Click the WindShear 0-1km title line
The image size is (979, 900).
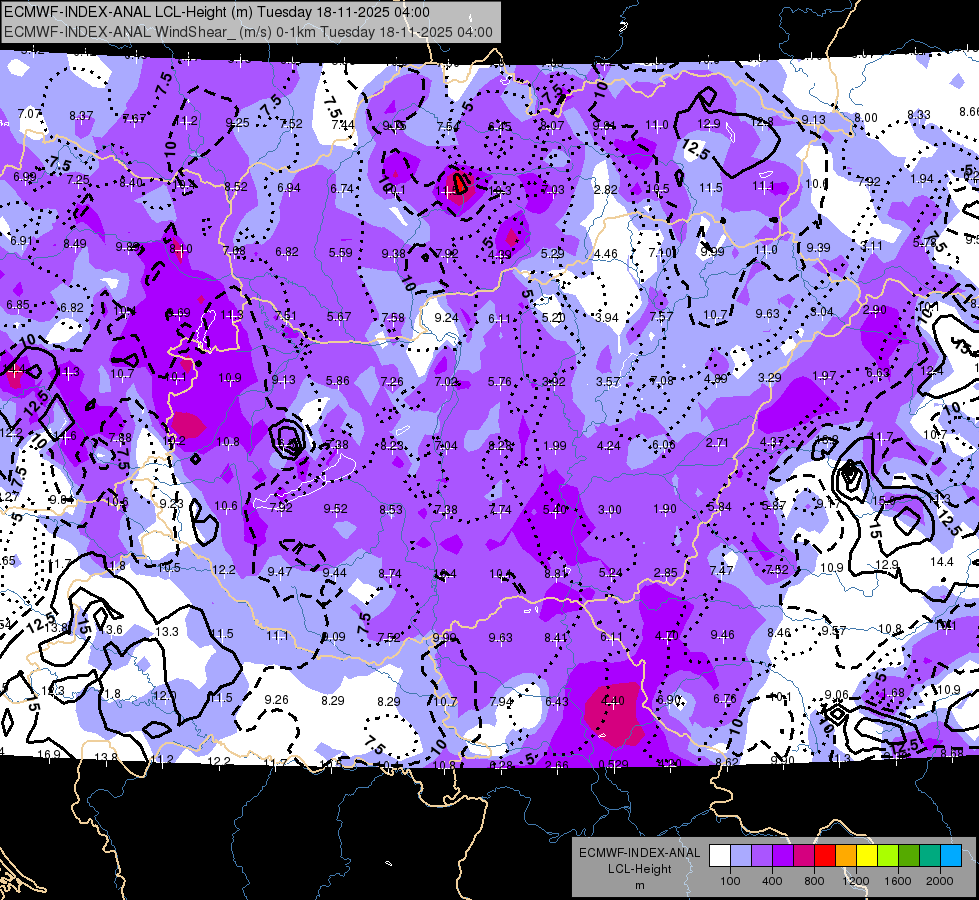pos(248,32)
